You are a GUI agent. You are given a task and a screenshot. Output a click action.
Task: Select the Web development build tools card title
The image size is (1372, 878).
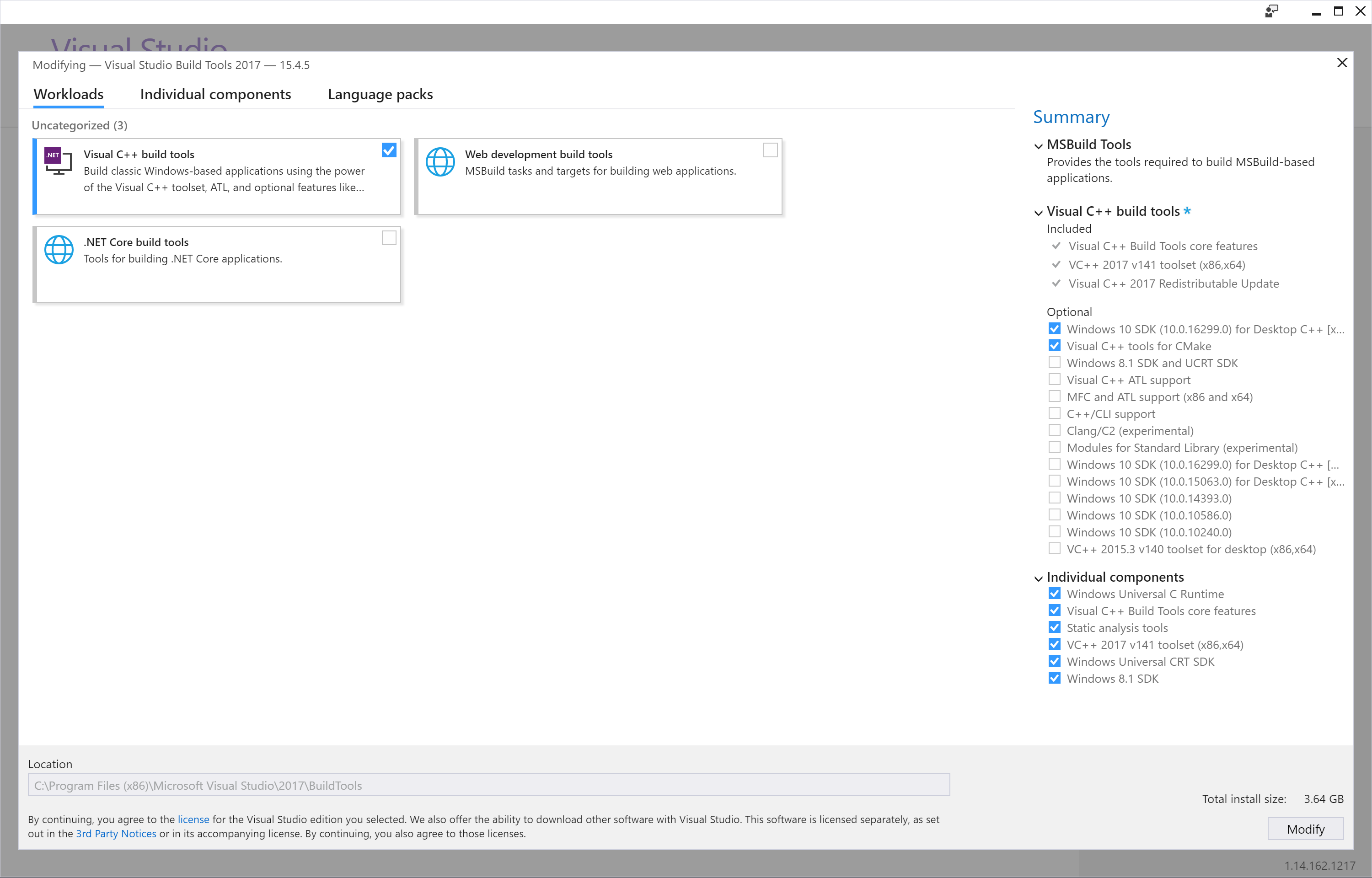coord(538,154)
